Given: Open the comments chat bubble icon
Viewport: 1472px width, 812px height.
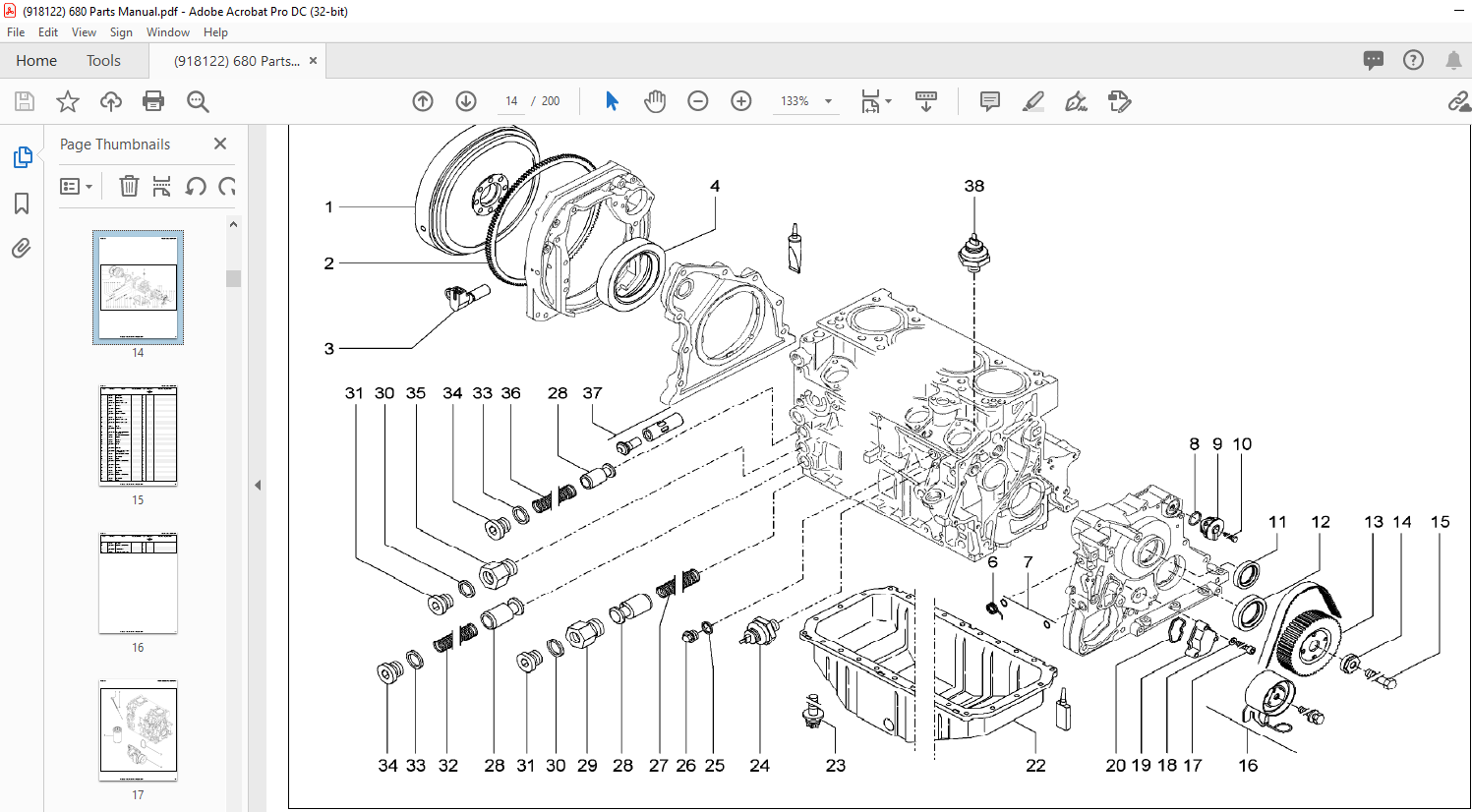Looking at the screenshot, I should tap(1374, 60).
